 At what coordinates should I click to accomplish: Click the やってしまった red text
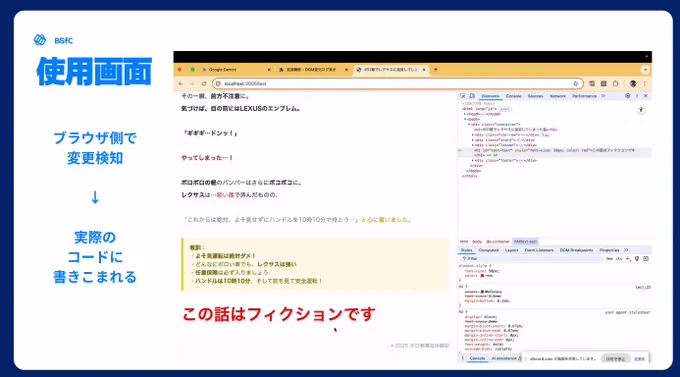(x=207, y=158)
